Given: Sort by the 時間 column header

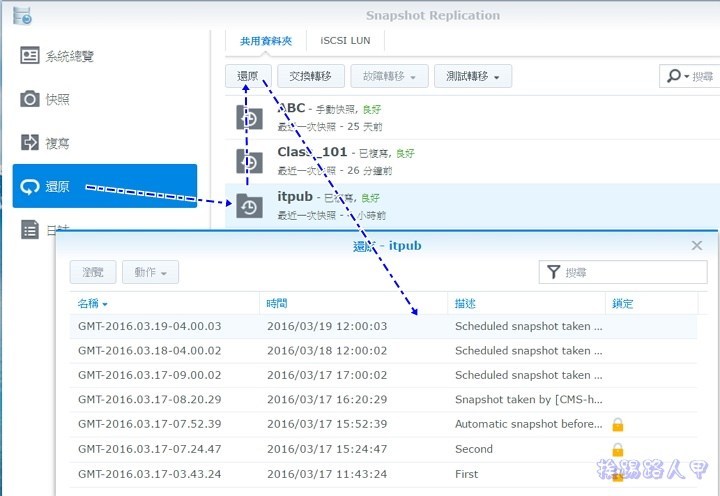Looking at the screenshot, I should [354, 304].
